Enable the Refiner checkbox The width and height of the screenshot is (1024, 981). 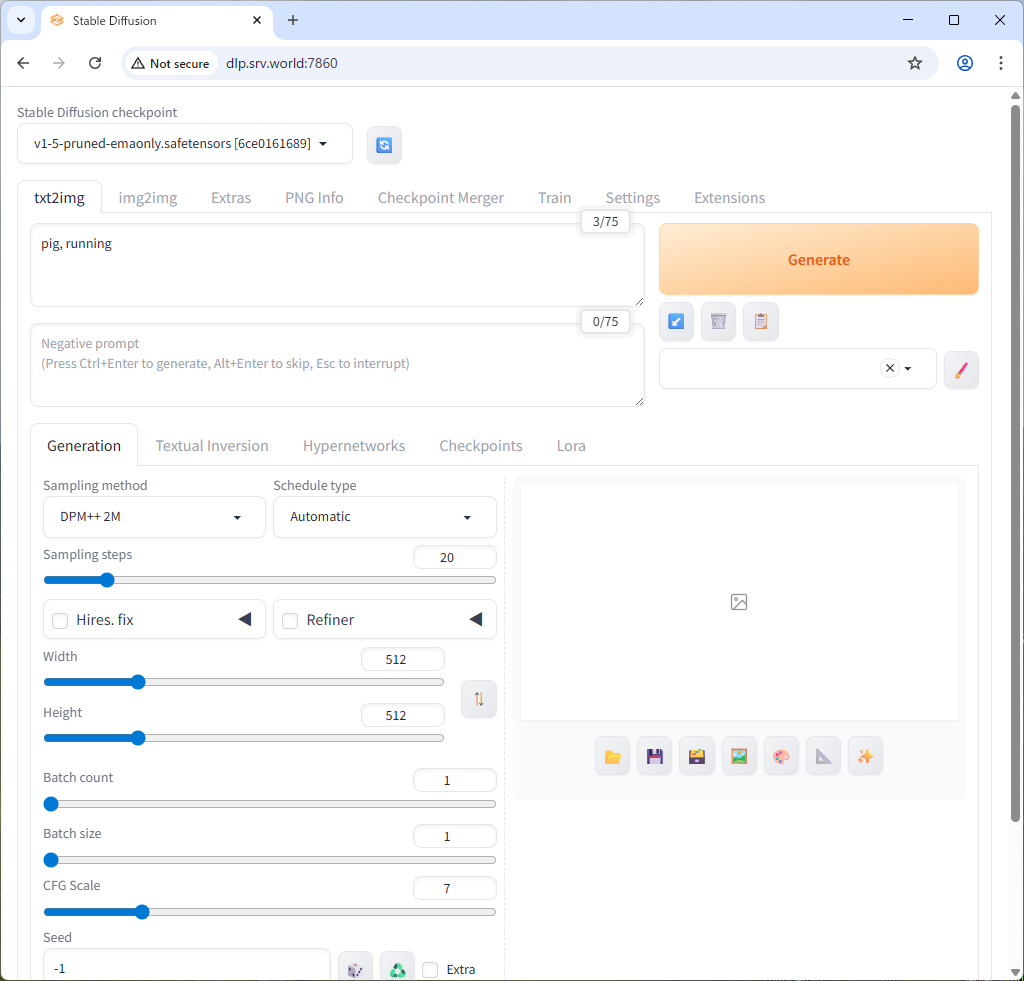tap(290, 619)
